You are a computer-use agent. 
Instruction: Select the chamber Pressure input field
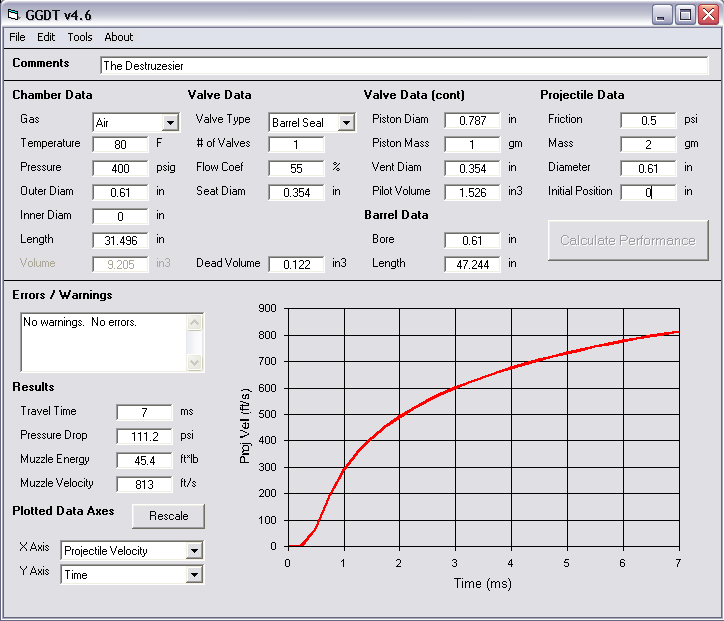pos(120,168)
